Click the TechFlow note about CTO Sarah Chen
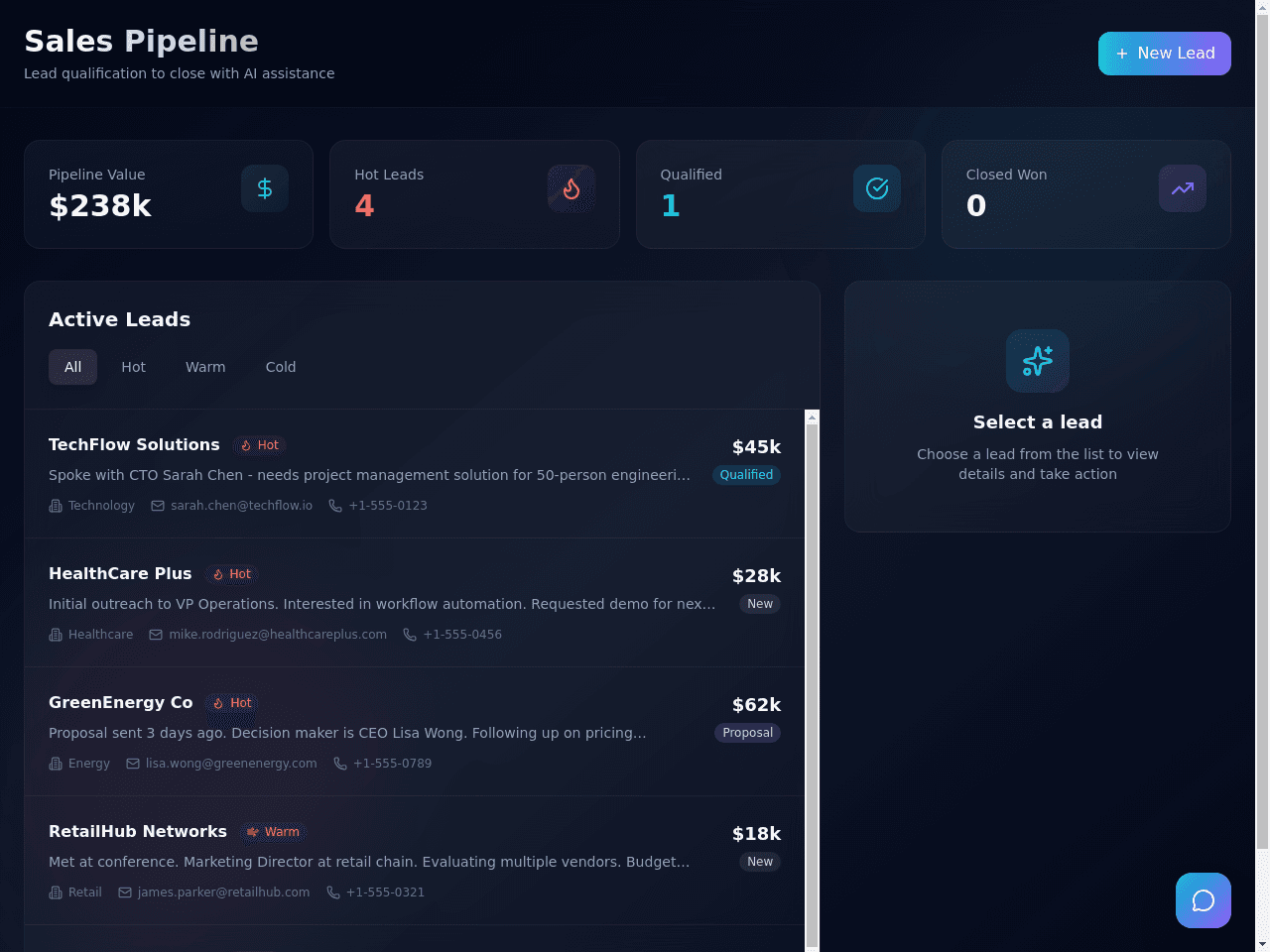 point(369,475)
